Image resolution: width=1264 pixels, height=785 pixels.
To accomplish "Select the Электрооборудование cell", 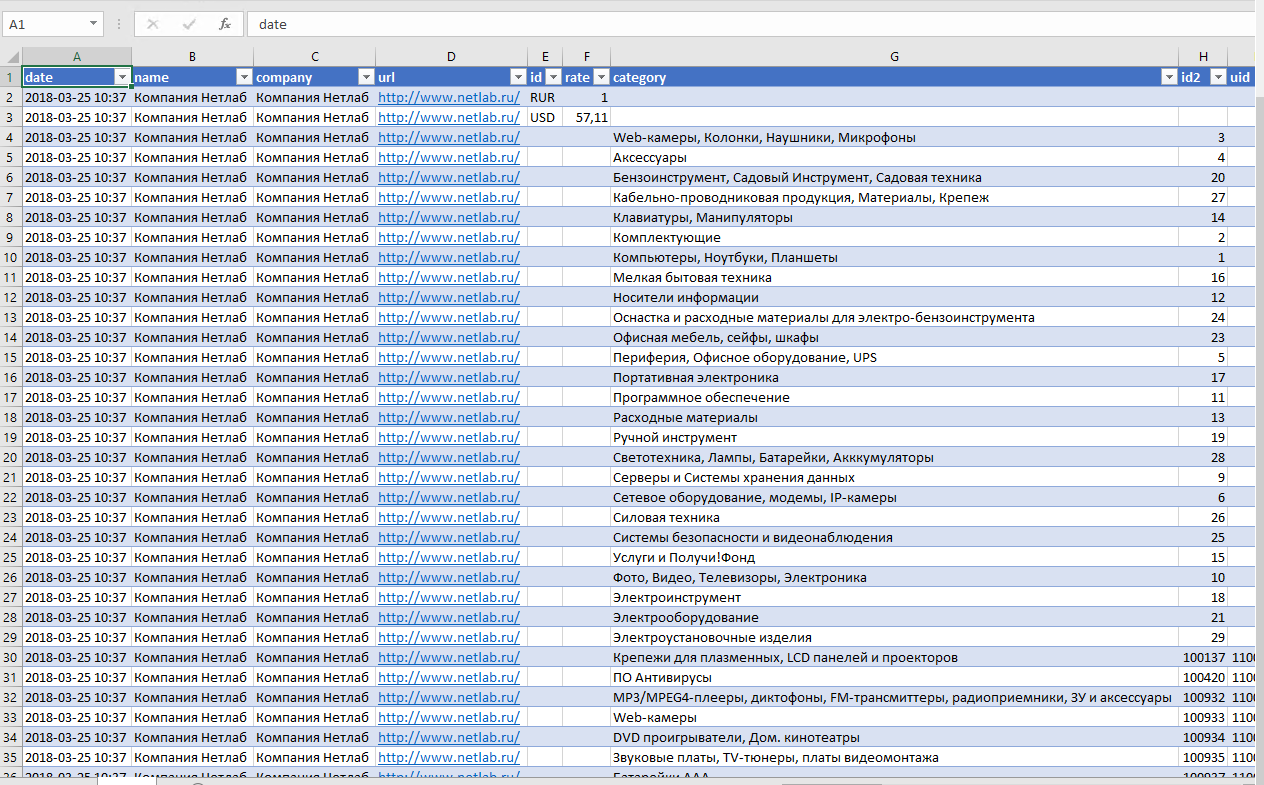I will [x=894, y=617].
